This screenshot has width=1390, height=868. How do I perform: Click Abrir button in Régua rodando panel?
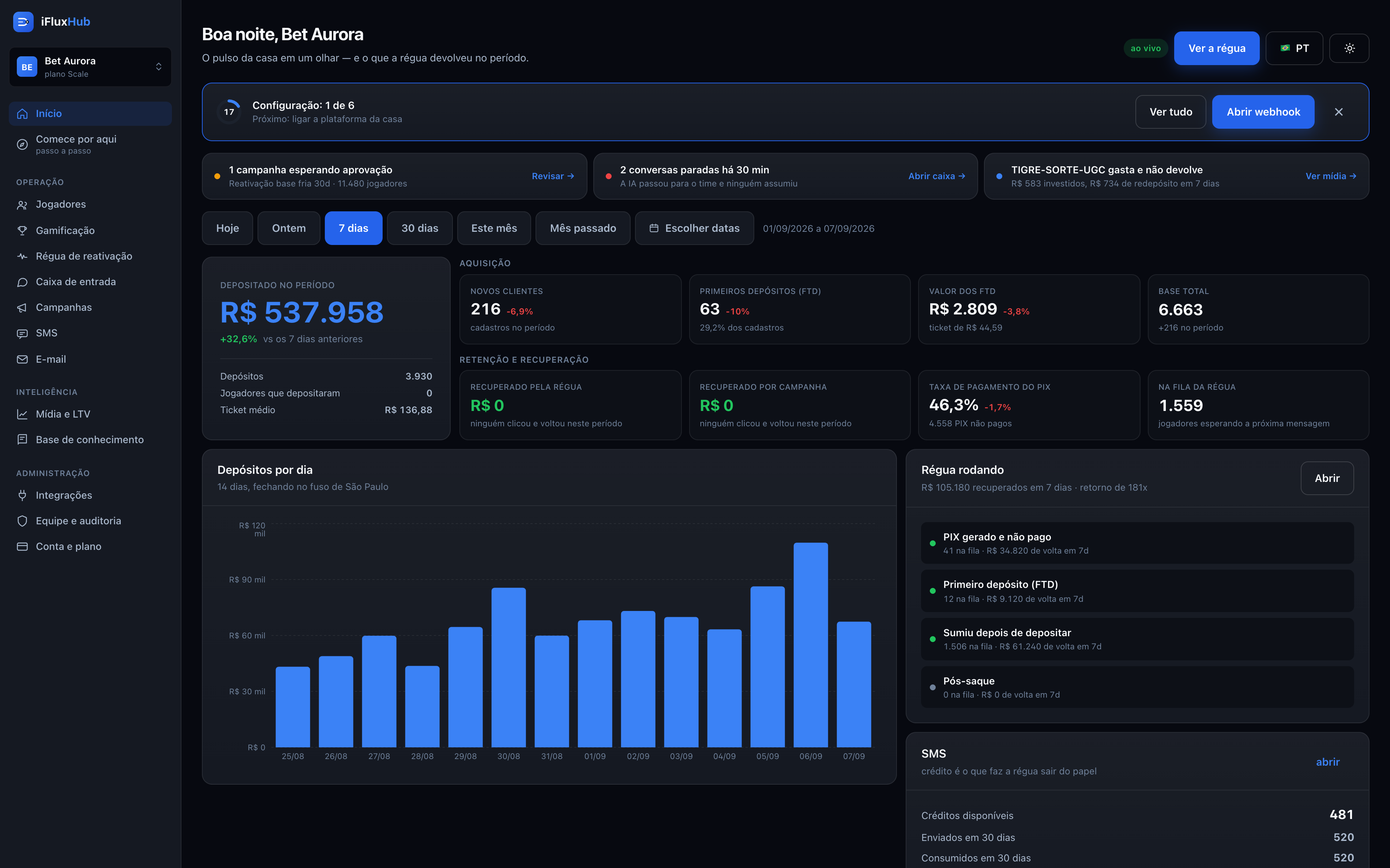point(1327,478)
